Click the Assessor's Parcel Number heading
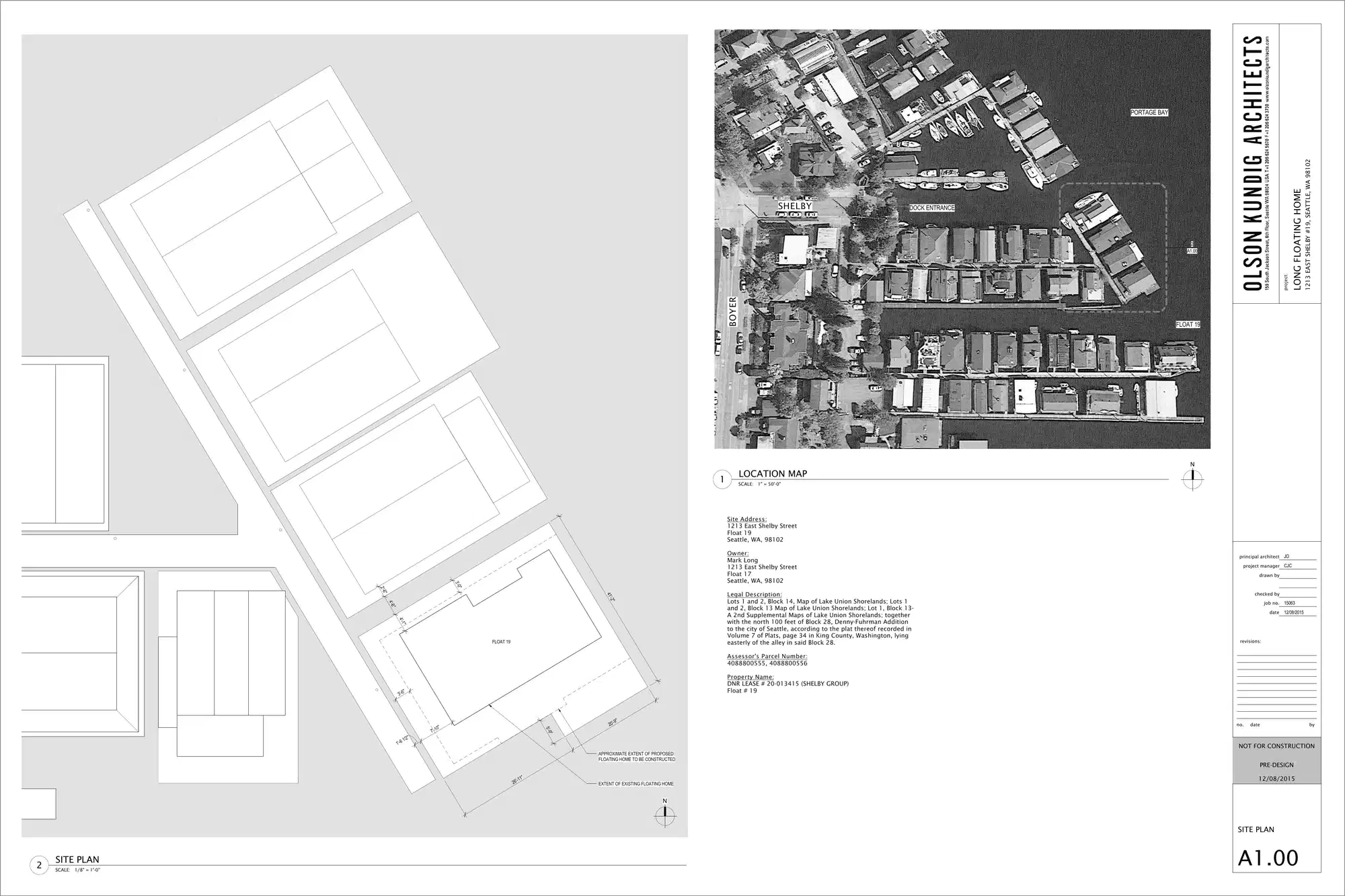 click(767, 656)
